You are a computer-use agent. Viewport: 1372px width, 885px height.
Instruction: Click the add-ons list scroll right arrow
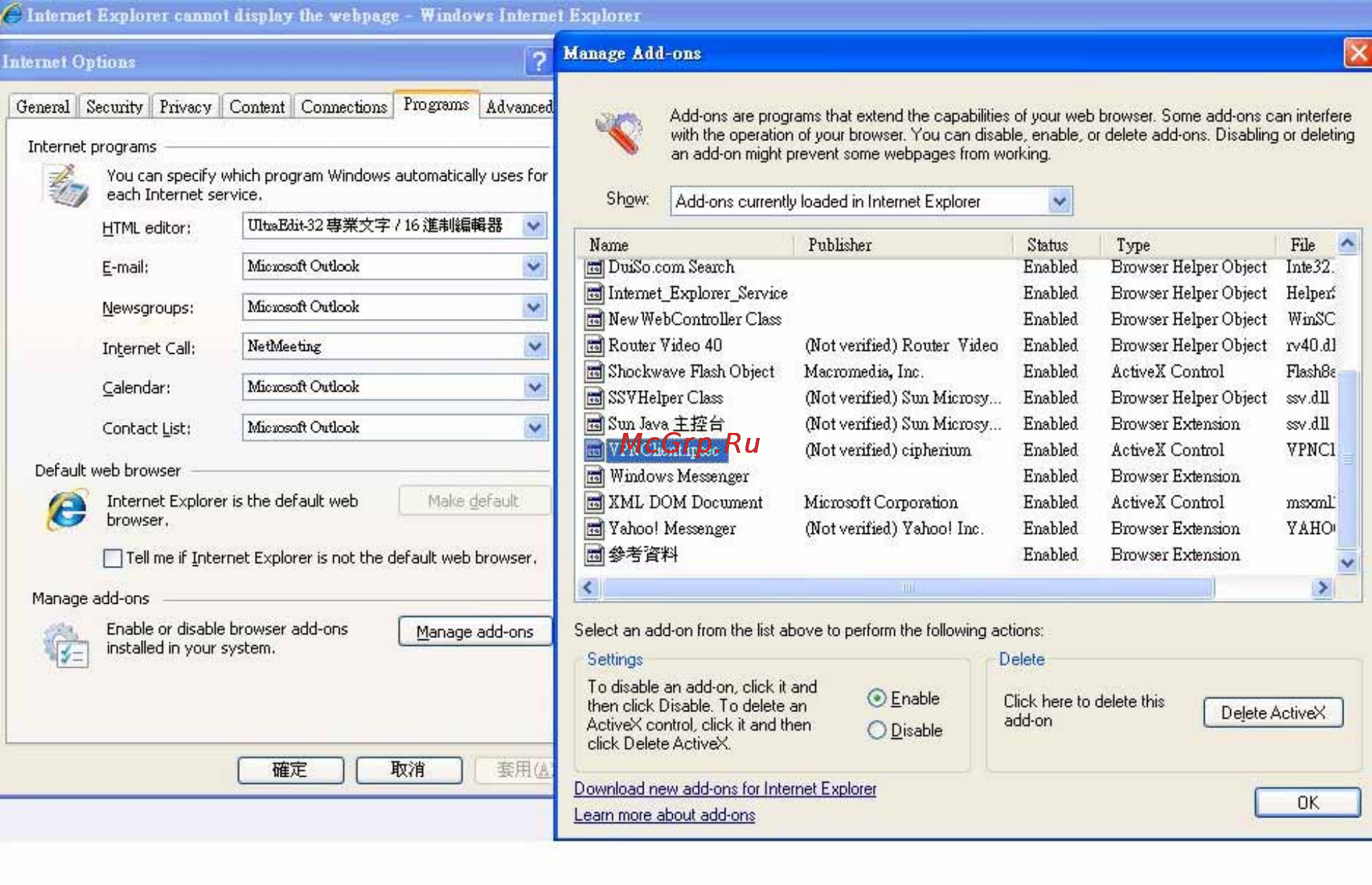click(1322, 588)
